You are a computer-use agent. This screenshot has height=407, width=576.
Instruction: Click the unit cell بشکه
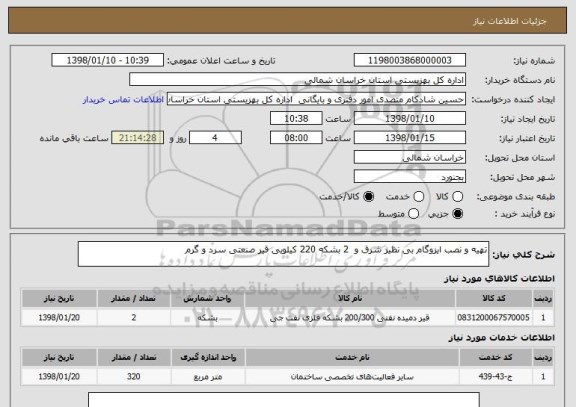208,318
